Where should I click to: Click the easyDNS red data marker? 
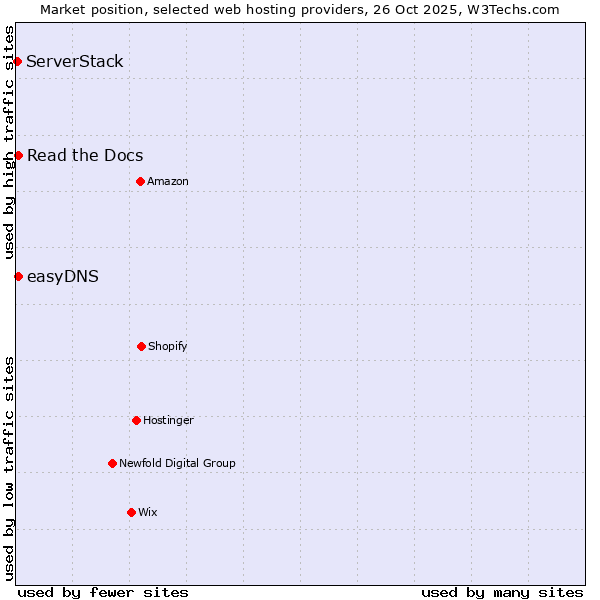coord(18,276)
